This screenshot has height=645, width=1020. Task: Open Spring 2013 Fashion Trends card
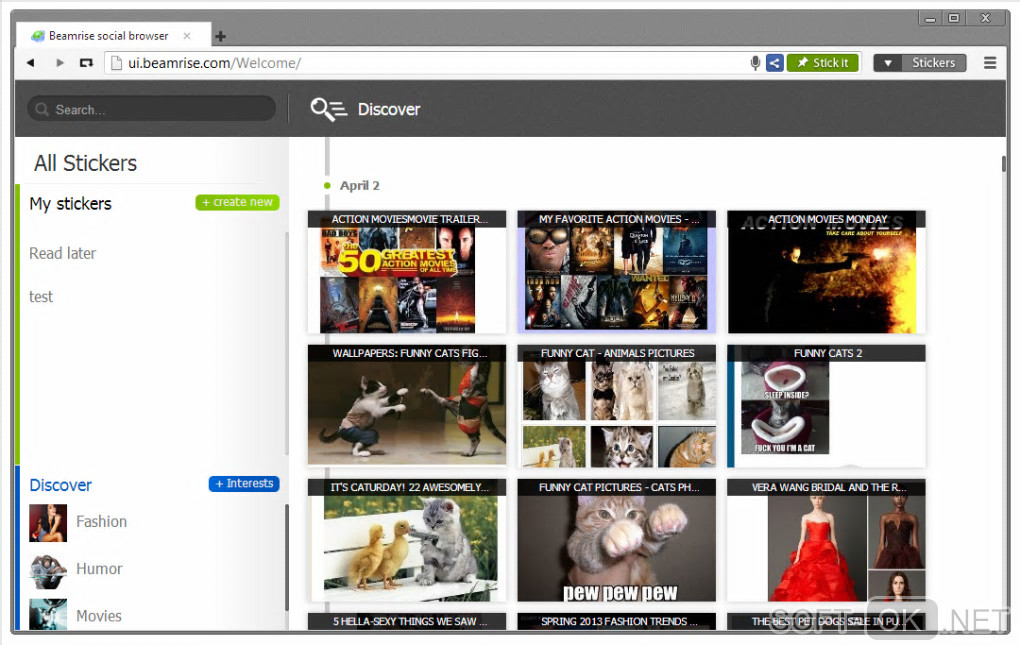point(617,621)
